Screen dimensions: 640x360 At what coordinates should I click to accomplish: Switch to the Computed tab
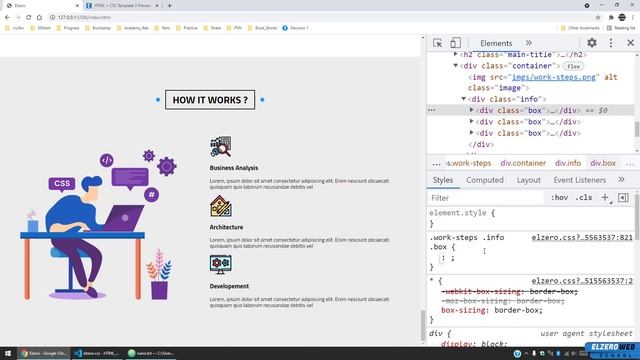[x=485, y=180]
